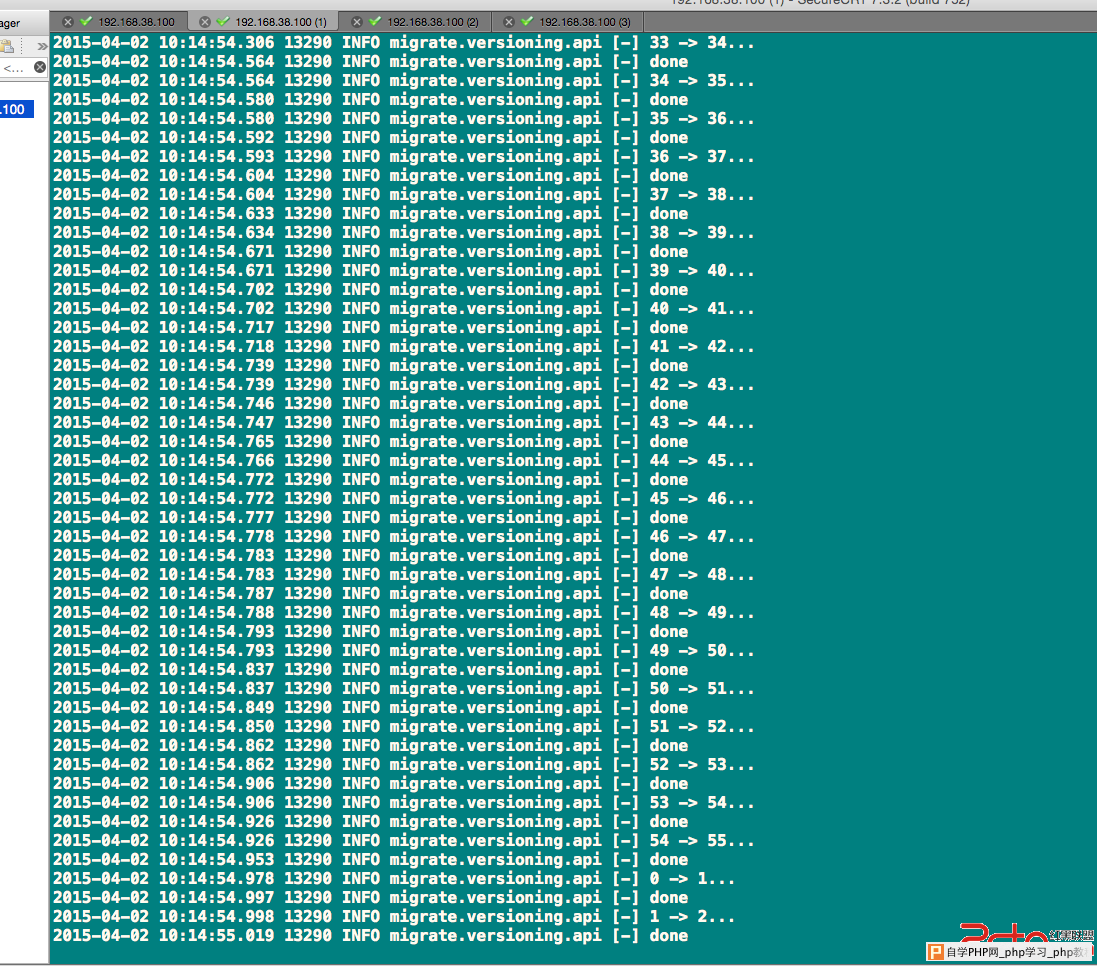
Task: Close the 192.168.38.100 (3) tab
Action: tap(509, 22)
